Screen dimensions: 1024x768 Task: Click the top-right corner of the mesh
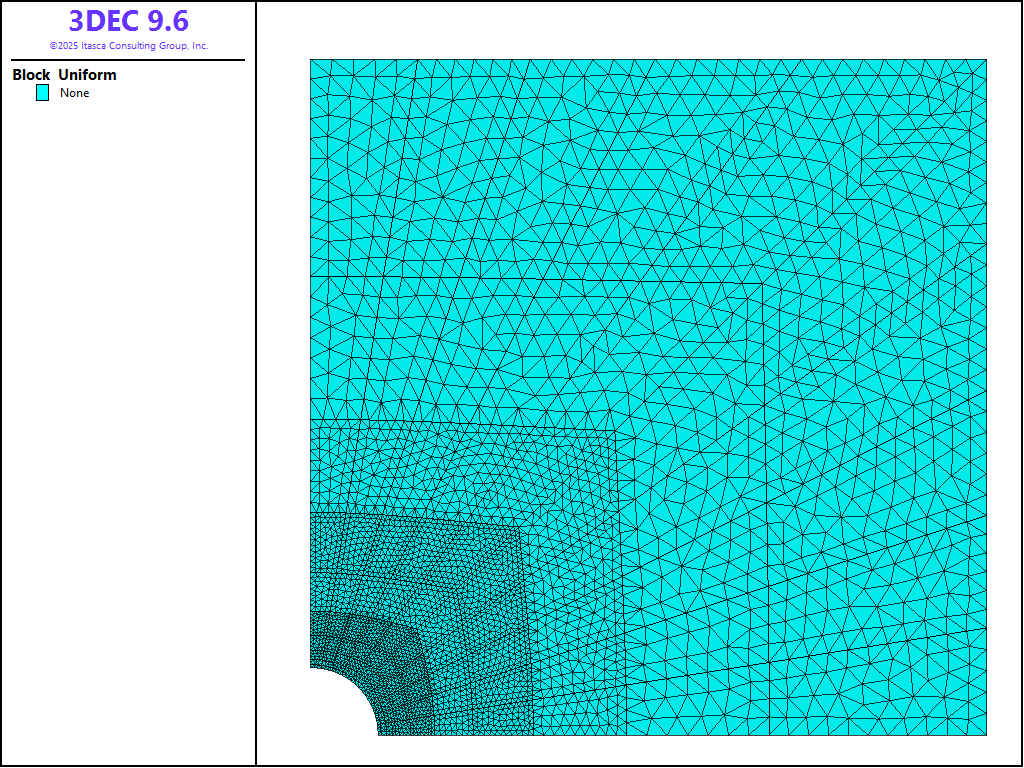(x=985, y=61)
